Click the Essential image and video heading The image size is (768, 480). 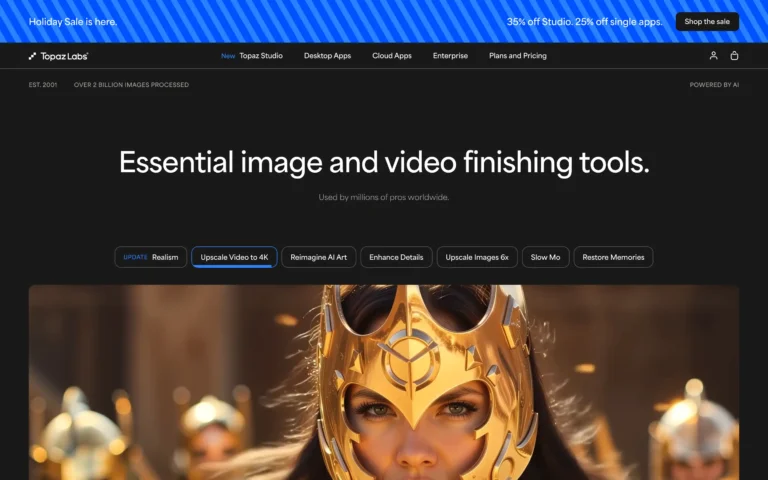click(384, 162)
